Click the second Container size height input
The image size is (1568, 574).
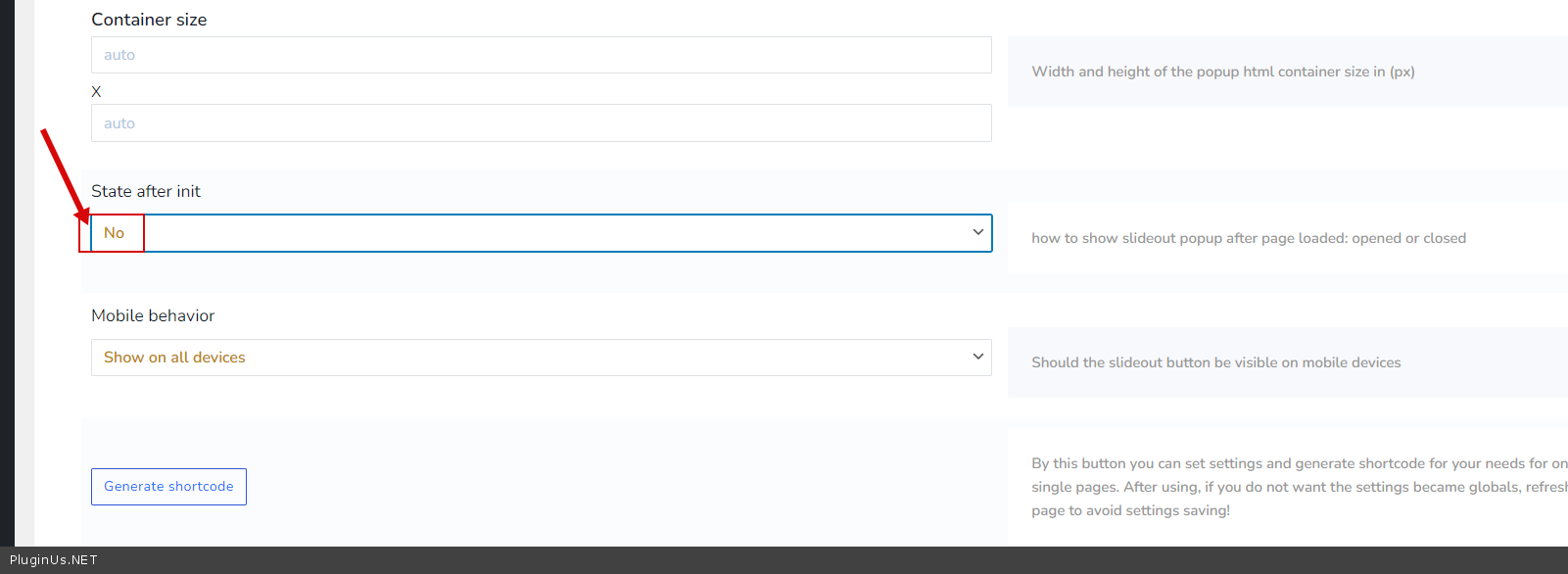[x=541, y=123]
